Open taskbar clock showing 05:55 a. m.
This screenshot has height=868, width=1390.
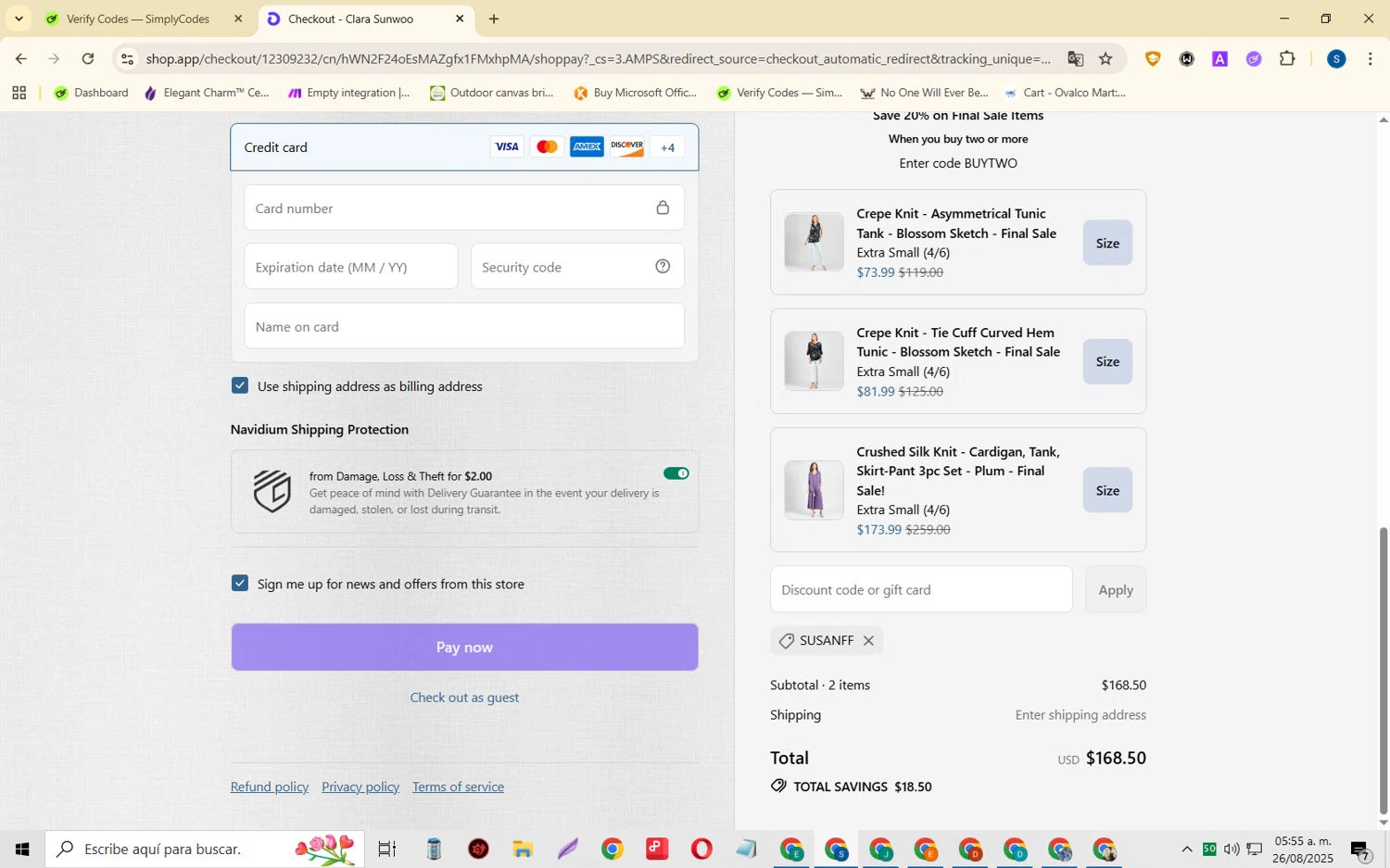click(x=1303, y=849)
